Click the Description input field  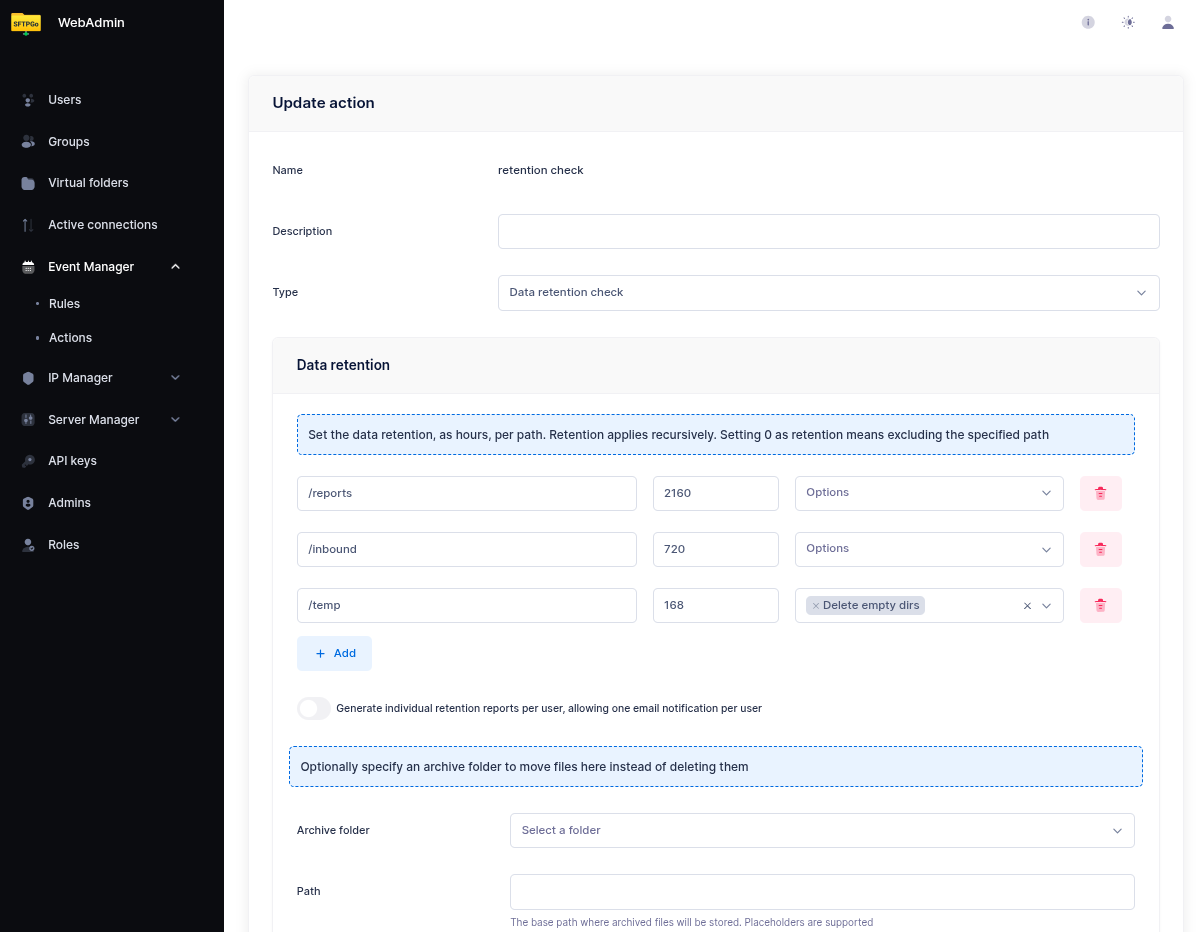(828, 231)
